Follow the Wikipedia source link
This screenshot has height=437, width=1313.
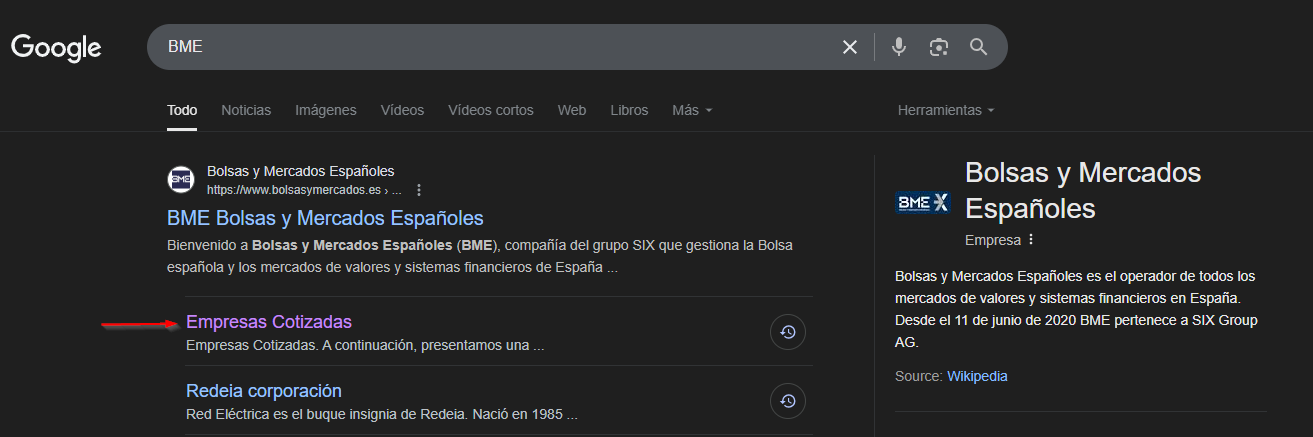tap(977, 376)
